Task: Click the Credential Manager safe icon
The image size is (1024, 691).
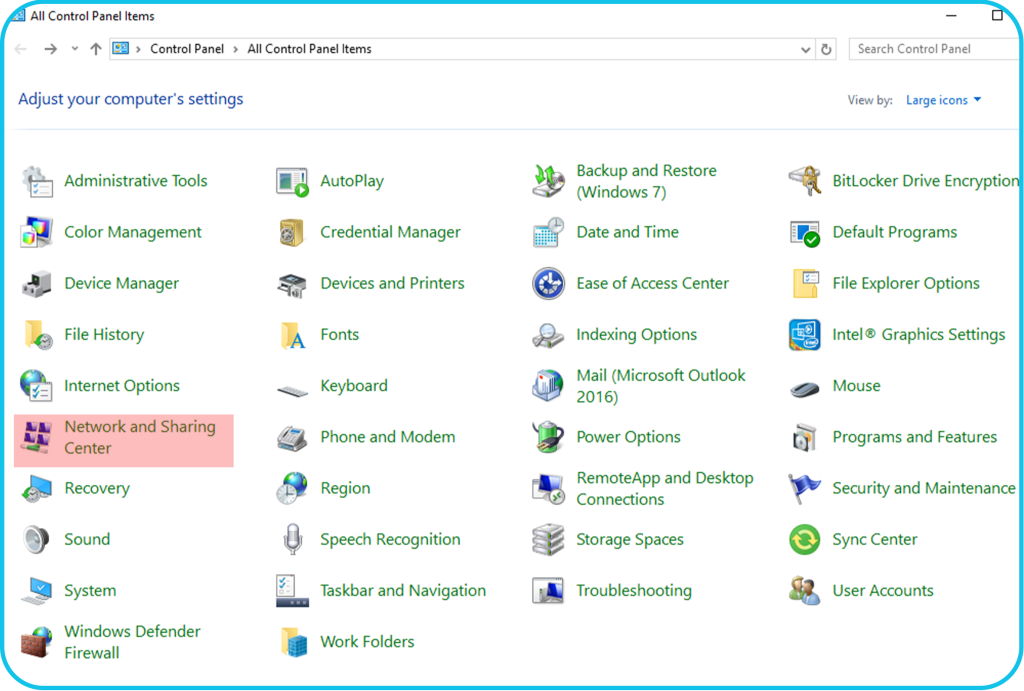Action: click(292, 233)
